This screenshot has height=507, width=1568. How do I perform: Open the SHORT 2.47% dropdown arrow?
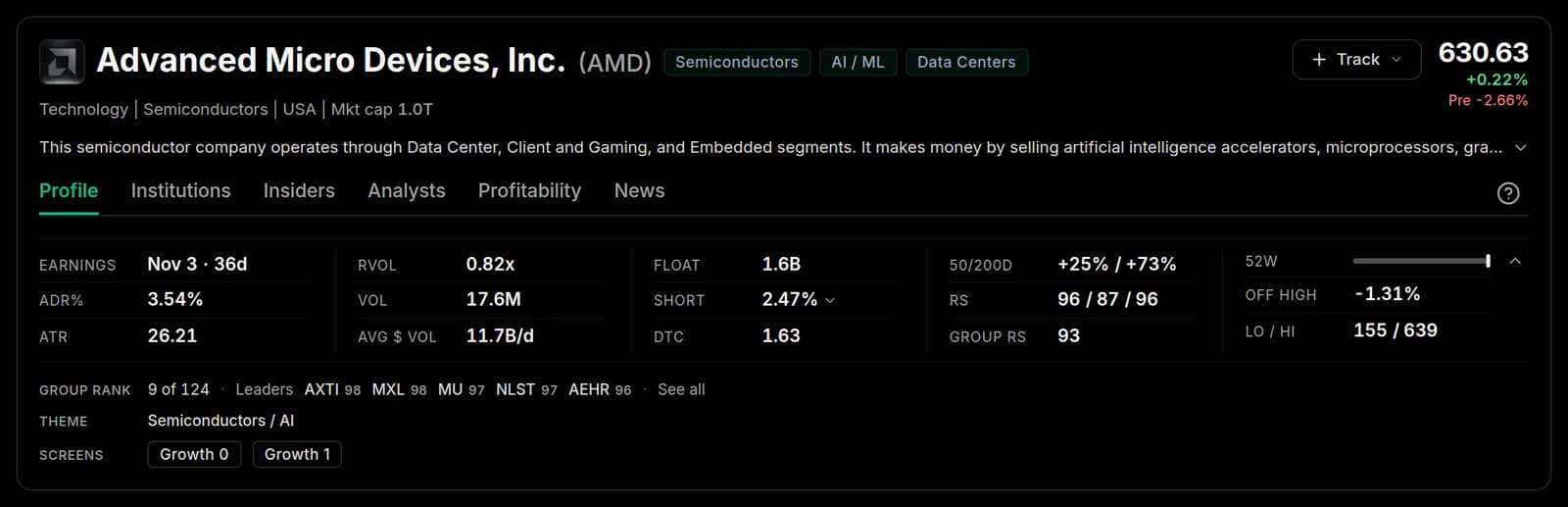[830, 300]
